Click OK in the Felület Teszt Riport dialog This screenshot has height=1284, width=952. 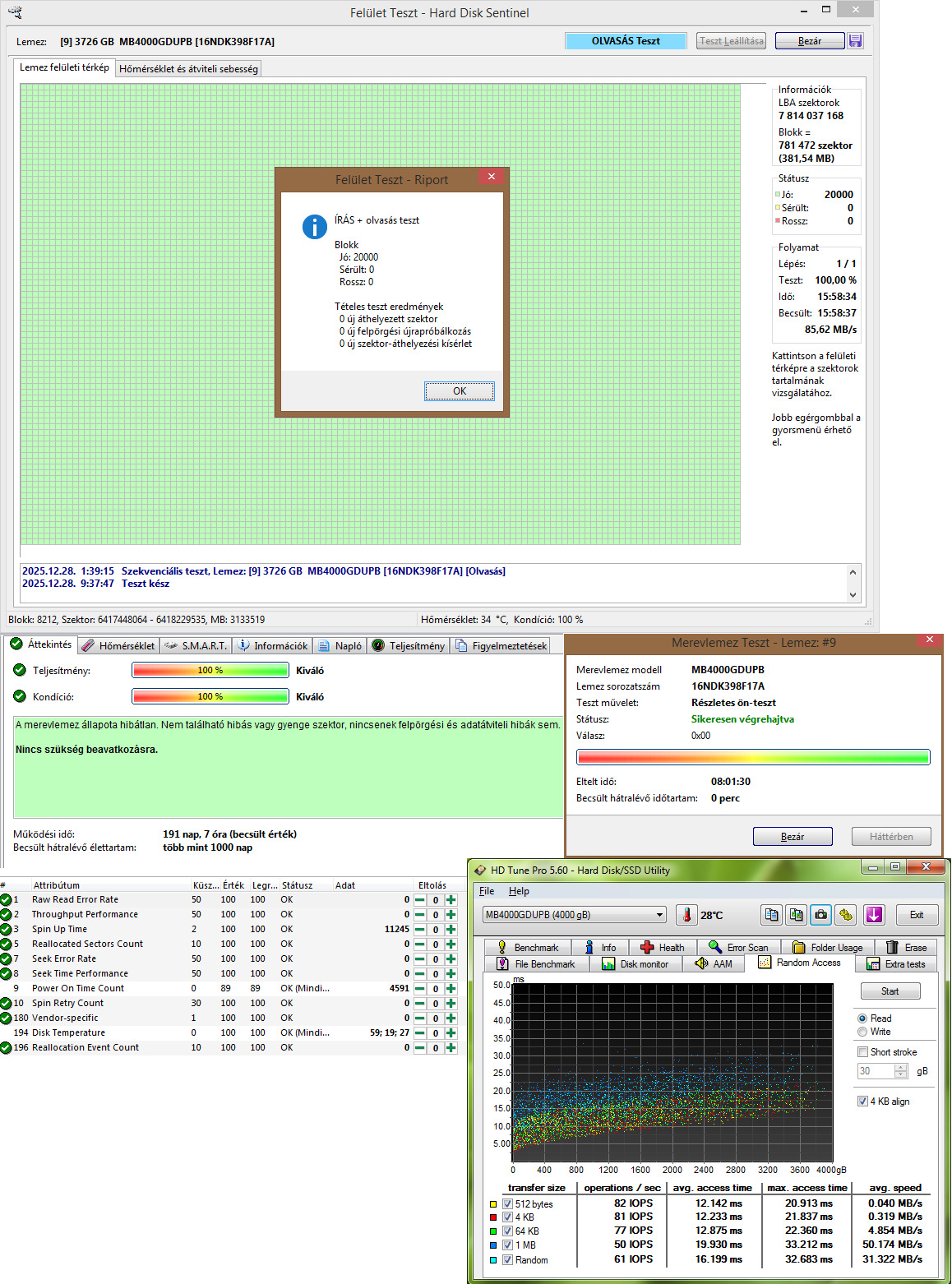click(x=460, y=391)
